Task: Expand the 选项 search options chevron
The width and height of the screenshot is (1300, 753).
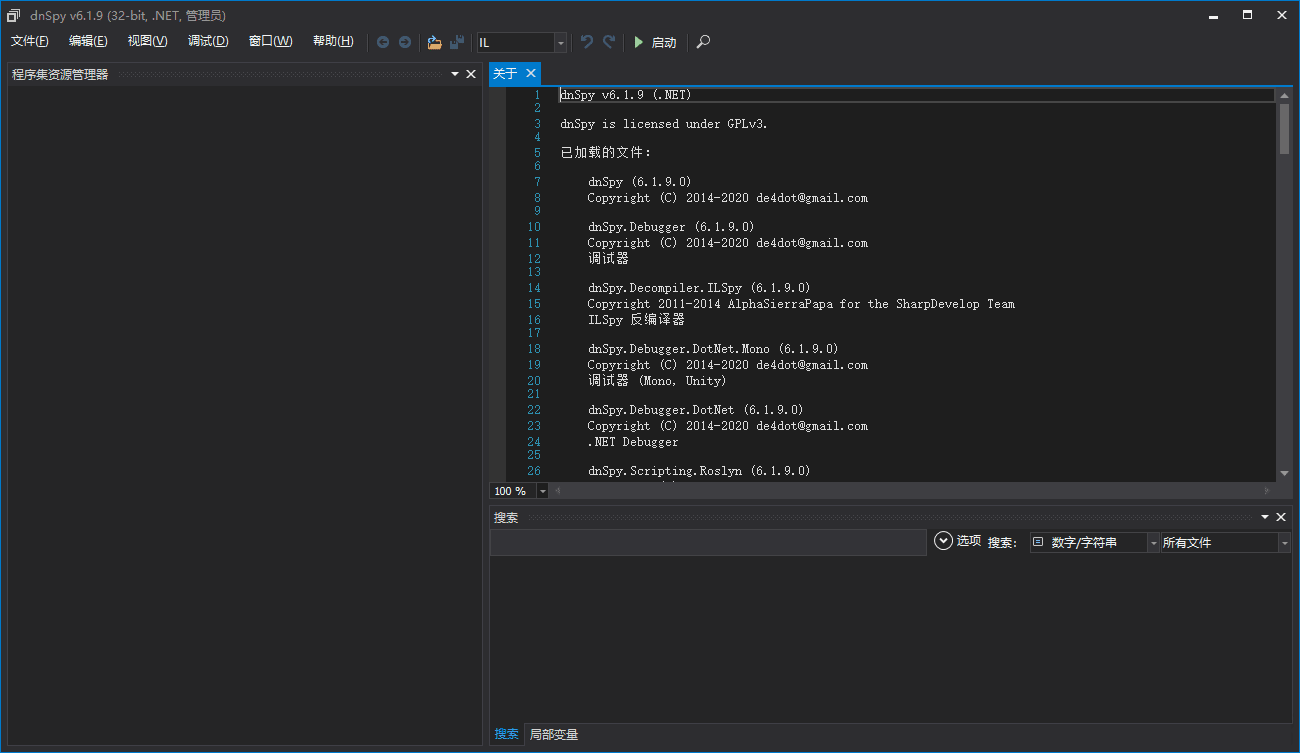Action: point(943,541)
